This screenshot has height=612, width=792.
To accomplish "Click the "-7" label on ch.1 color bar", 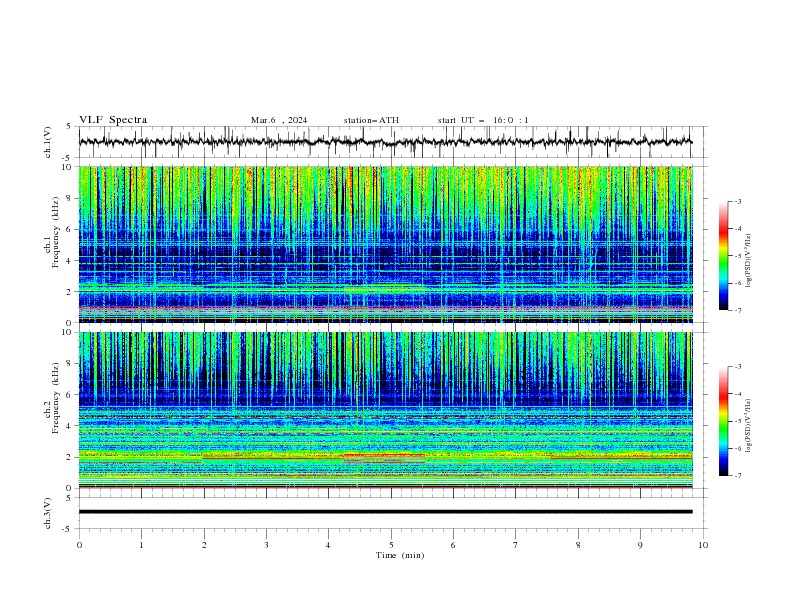I will click(x=738, y=310).
